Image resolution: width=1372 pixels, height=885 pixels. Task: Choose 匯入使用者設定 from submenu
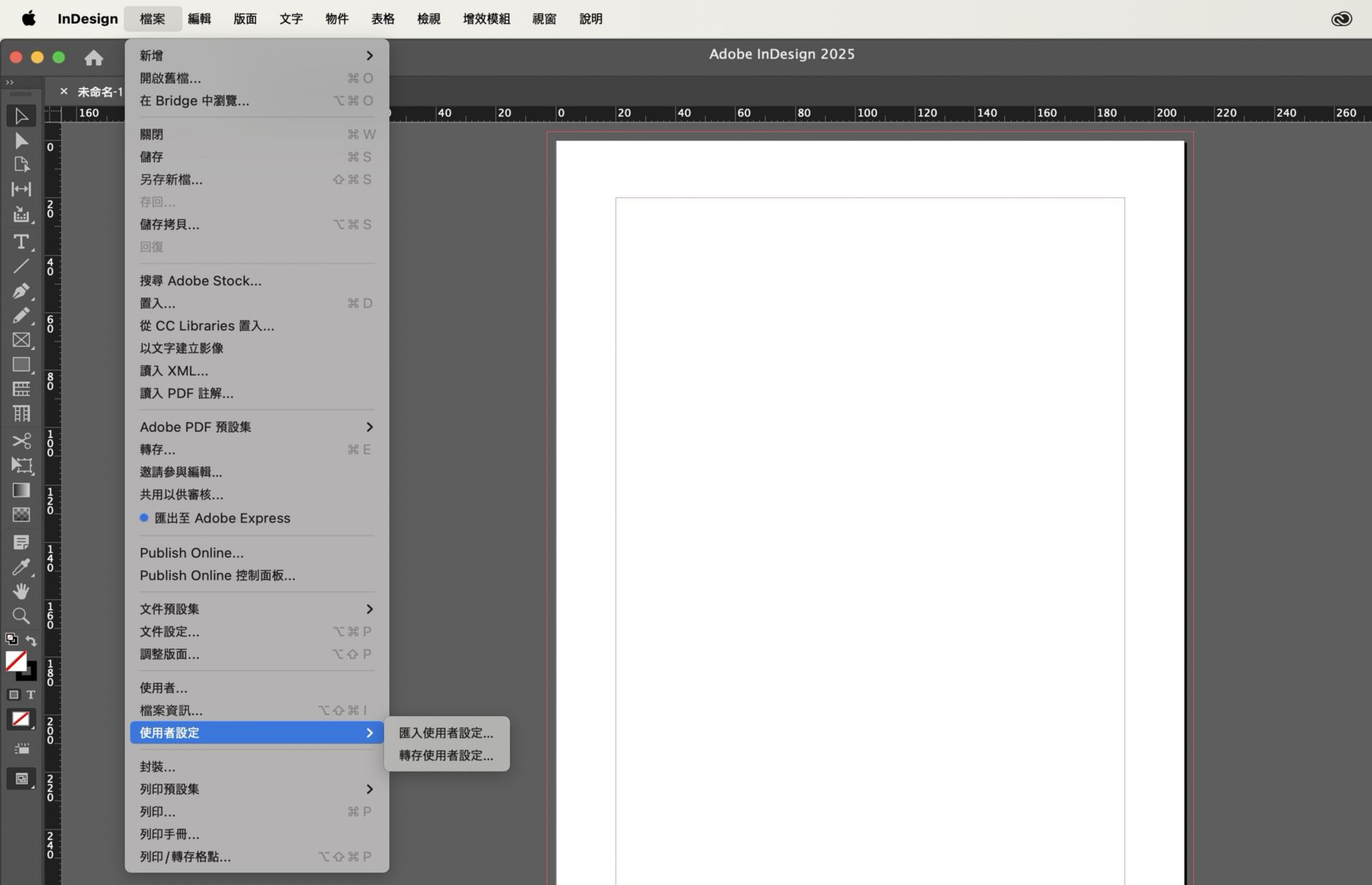pyautogui.click(x=446, y=733)
